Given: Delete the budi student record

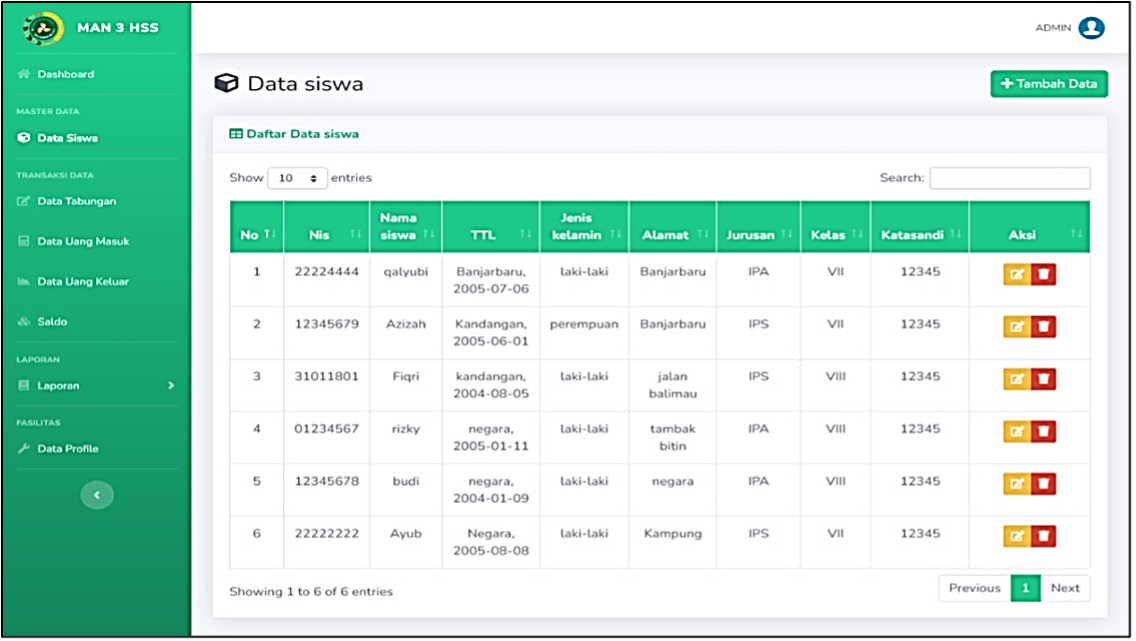Looking at the screenshot, I should click(1043, 484).
